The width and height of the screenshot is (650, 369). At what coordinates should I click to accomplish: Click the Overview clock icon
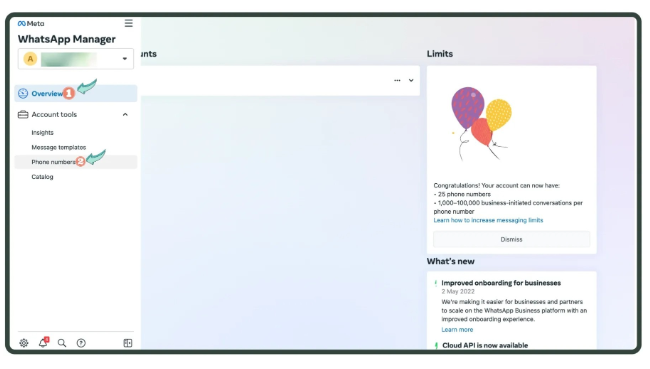[23, 94]
